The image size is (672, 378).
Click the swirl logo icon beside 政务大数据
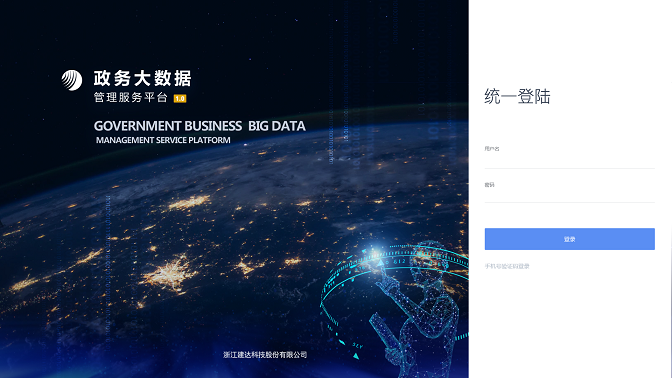click(72, 80)
